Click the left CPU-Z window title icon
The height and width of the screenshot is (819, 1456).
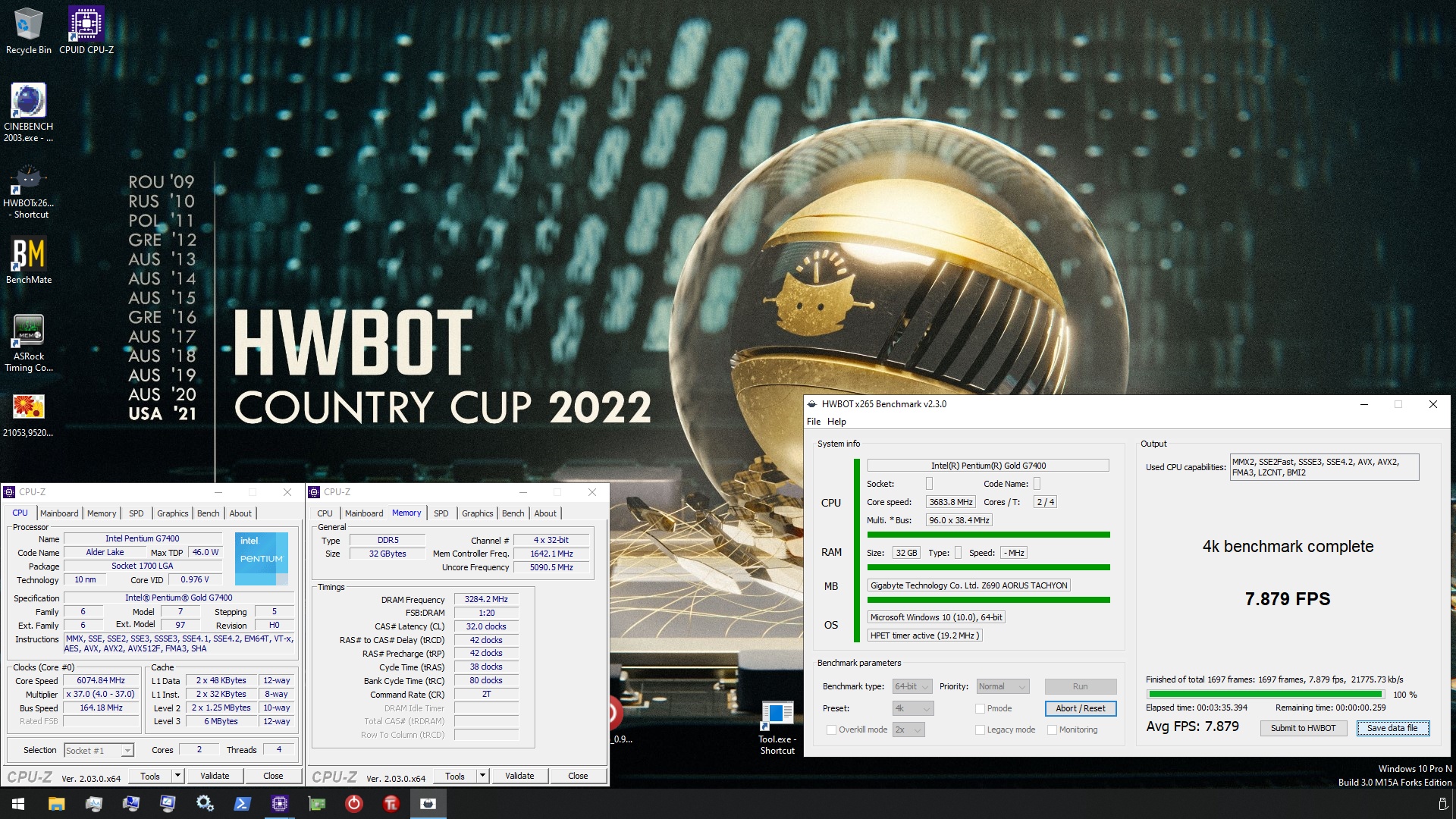[10, 492]
